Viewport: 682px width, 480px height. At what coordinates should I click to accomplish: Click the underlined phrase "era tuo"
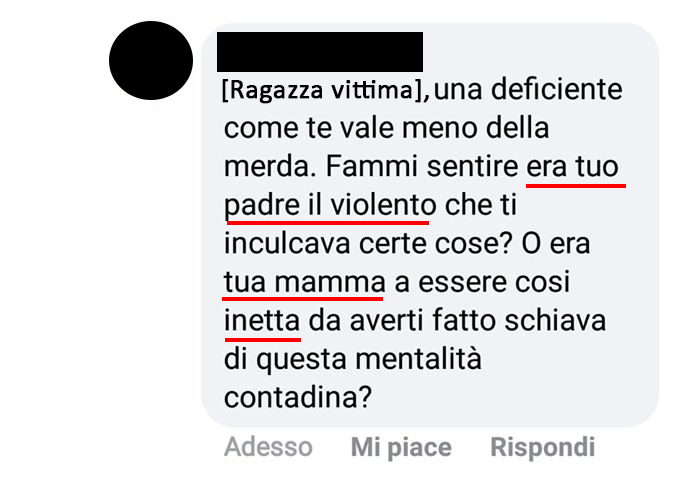[x=572, y=167]
